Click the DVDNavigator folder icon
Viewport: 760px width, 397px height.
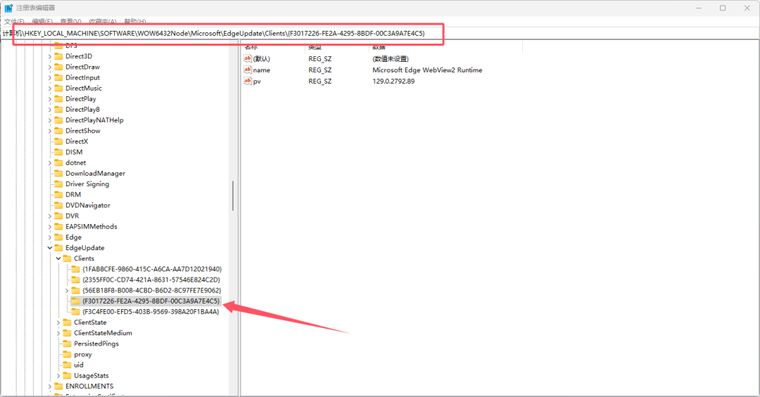[59, 206]
